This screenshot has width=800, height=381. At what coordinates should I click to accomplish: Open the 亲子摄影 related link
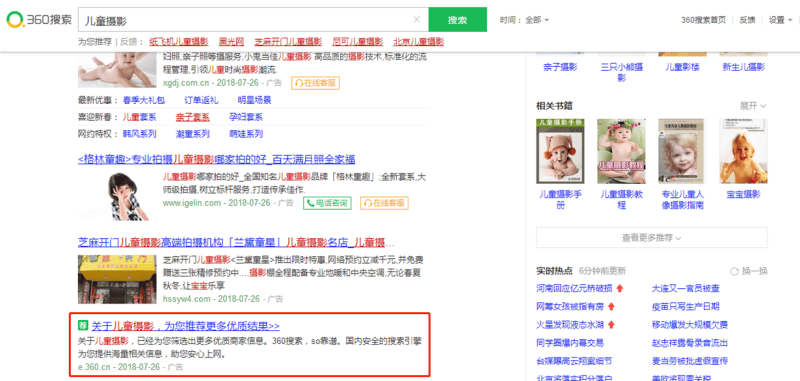[560, 67]
